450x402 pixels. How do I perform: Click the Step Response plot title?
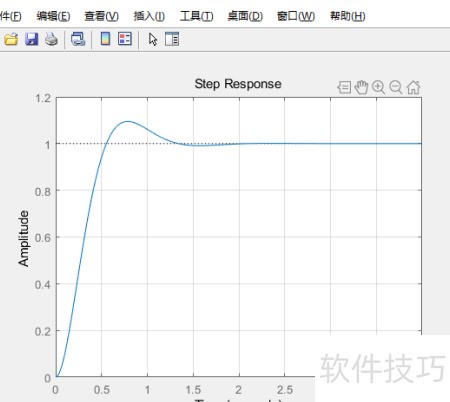[238, 84]
